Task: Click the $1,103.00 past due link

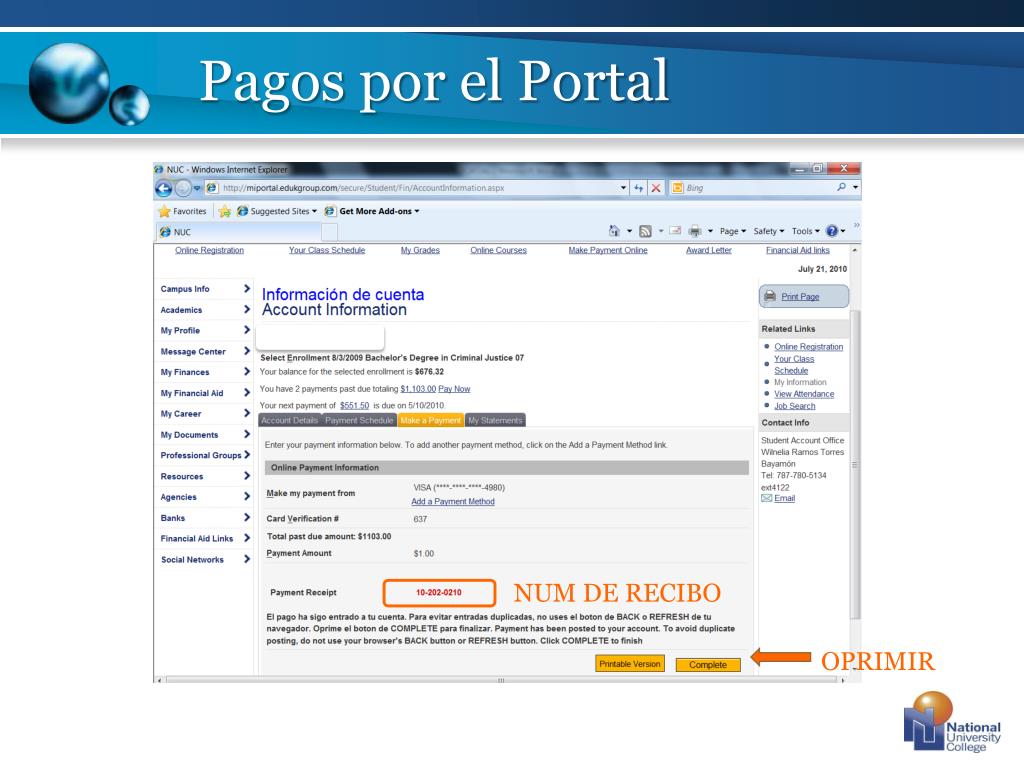Action: point(418,389)
